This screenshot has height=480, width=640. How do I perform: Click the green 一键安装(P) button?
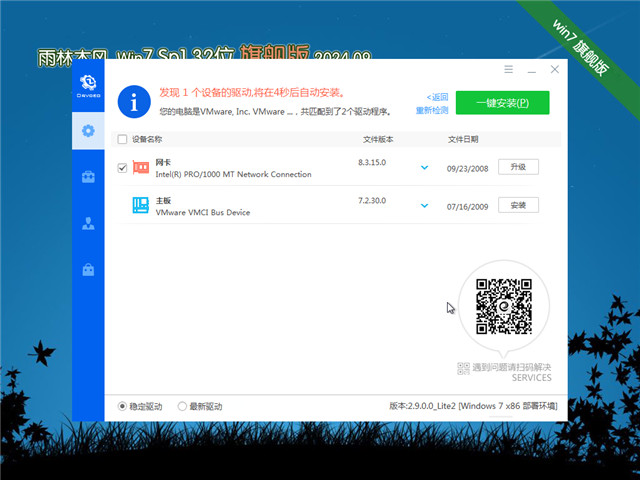(x=502, y=102)
